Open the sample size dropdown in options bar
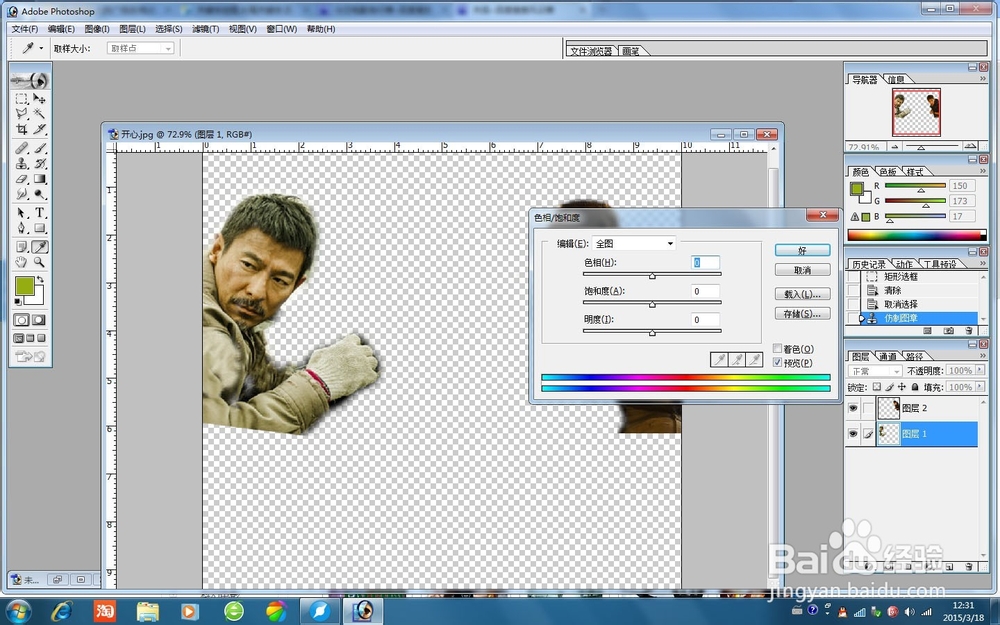Screen dimensions: 1000x625 (140, 48)
